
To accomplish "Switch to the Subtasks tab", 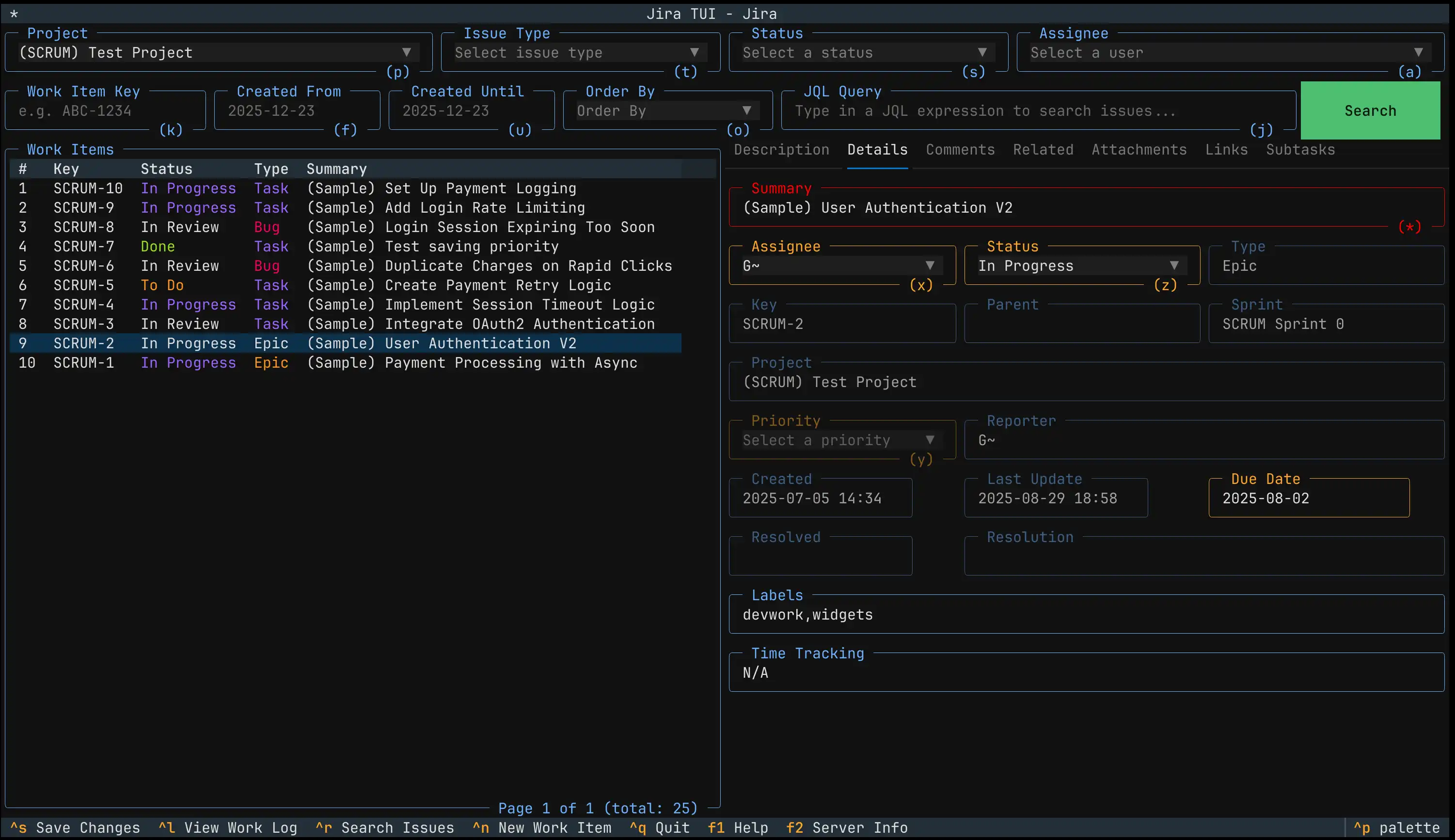I will pos(1300,150).
